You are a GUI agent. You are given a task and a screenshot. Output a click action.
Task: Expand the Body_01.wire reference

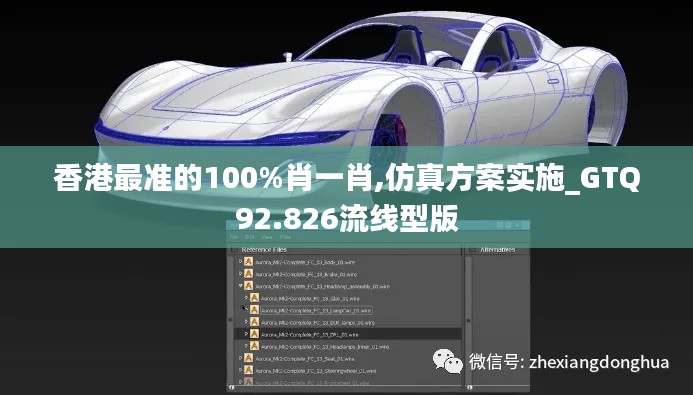coord(240,262)
